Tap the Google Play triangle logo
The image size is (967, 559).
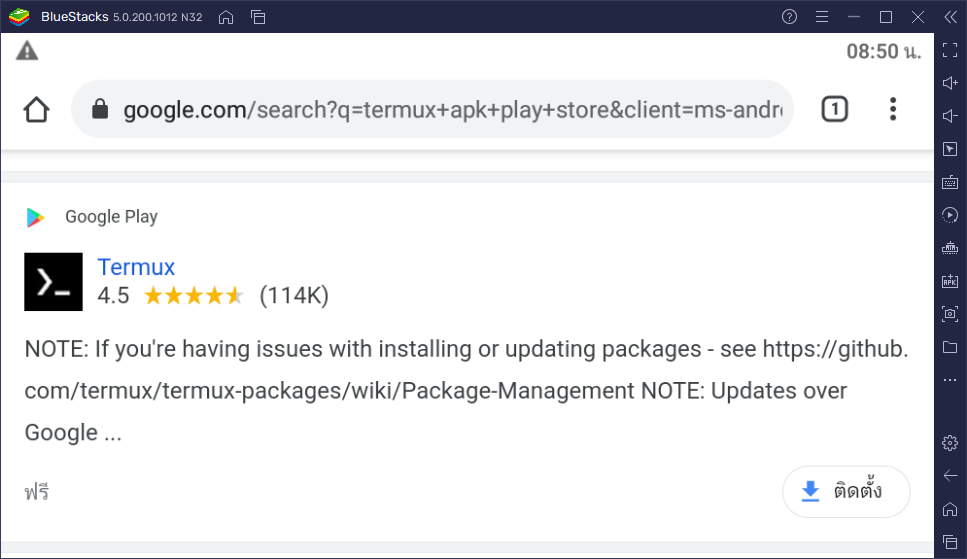36,217
